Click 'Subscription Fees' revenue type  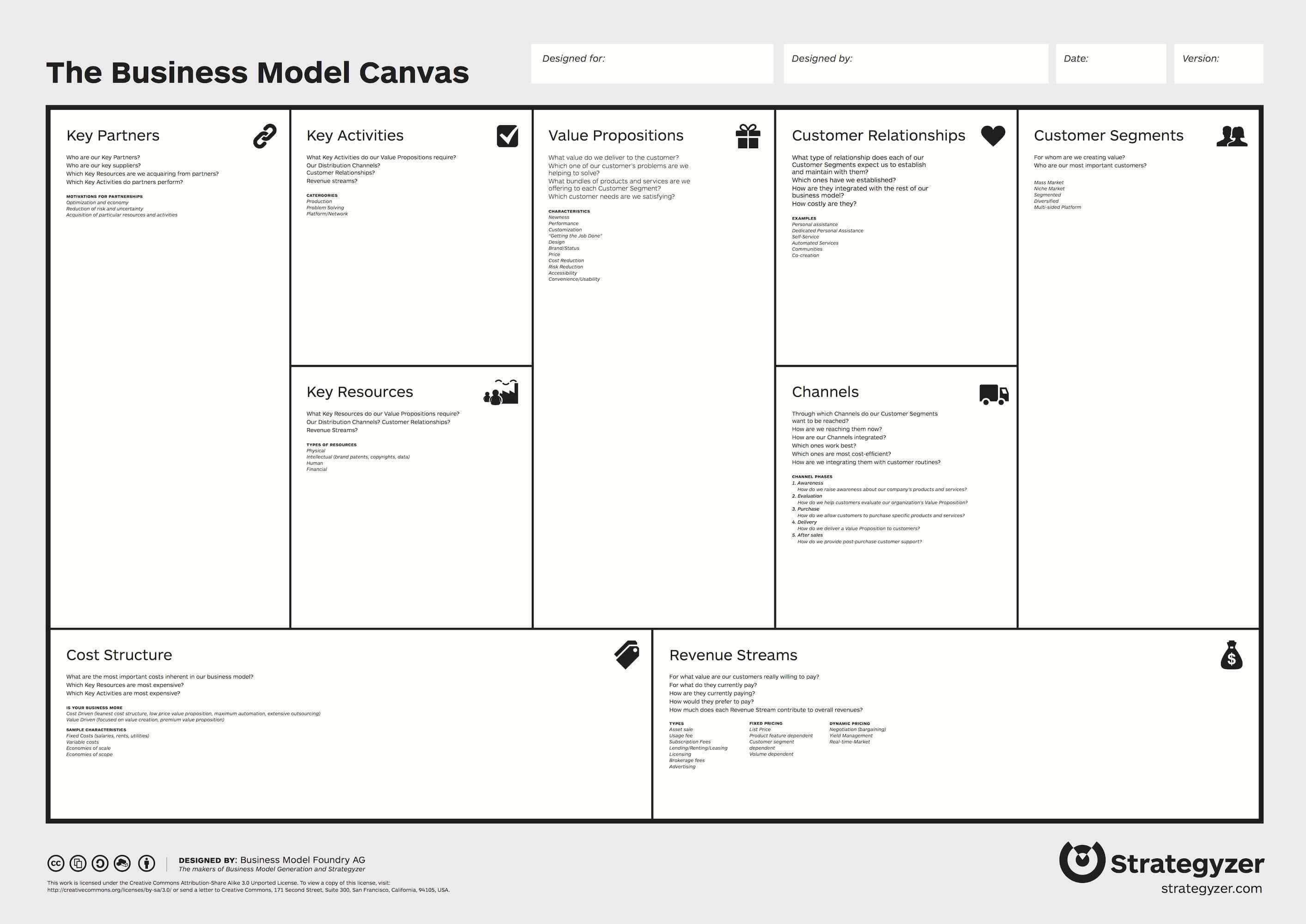pyautogui.click(x=689, y=742)
